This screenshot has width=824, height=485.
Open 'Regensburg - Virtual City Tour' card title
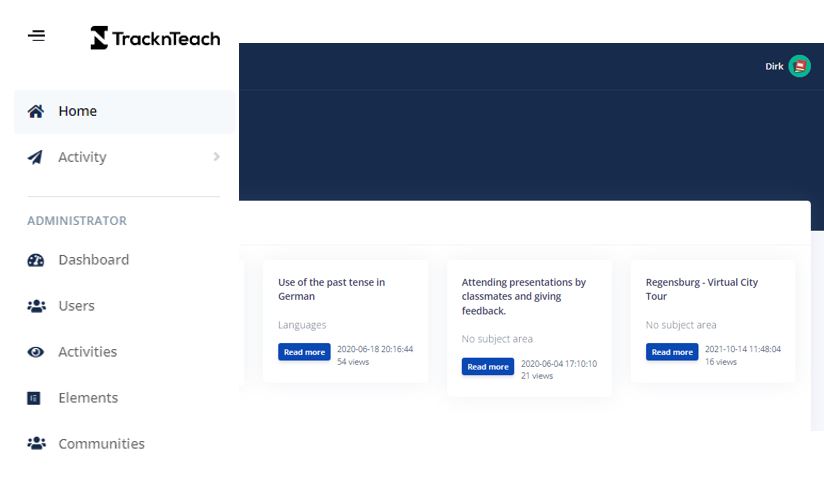702,289
